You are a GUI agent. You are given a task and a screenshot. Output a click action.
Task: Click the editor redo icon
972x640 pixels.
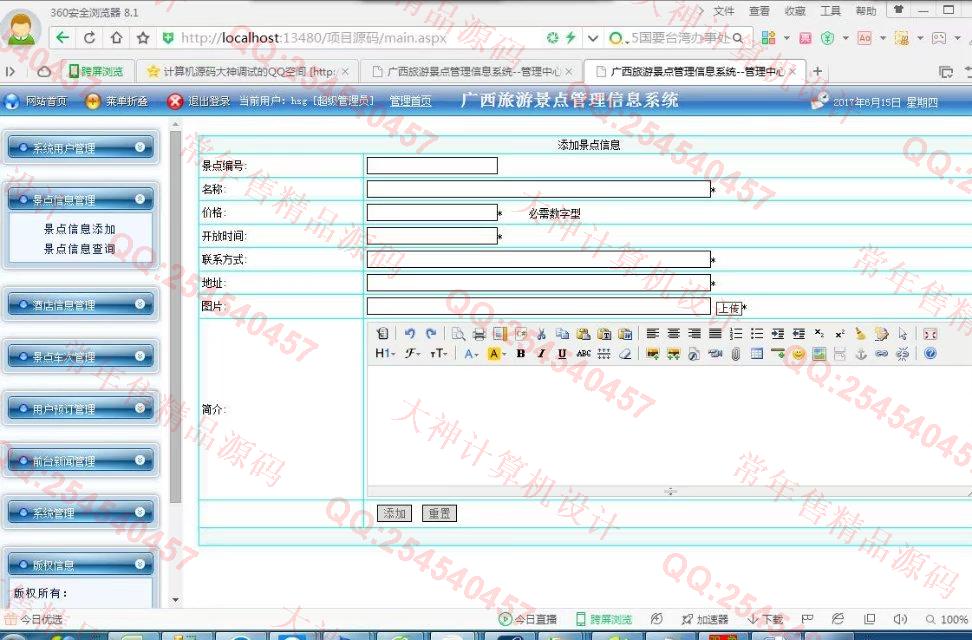point(431,334)
